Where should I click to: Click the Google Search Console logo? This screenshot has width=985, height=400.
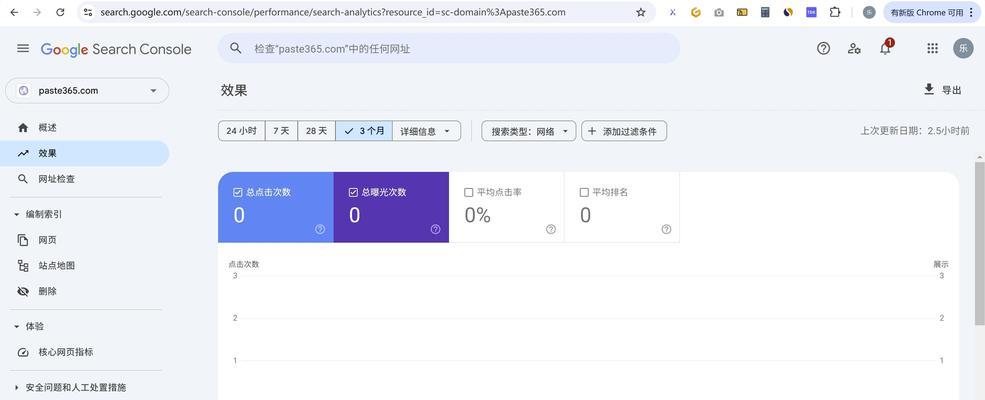116,50
